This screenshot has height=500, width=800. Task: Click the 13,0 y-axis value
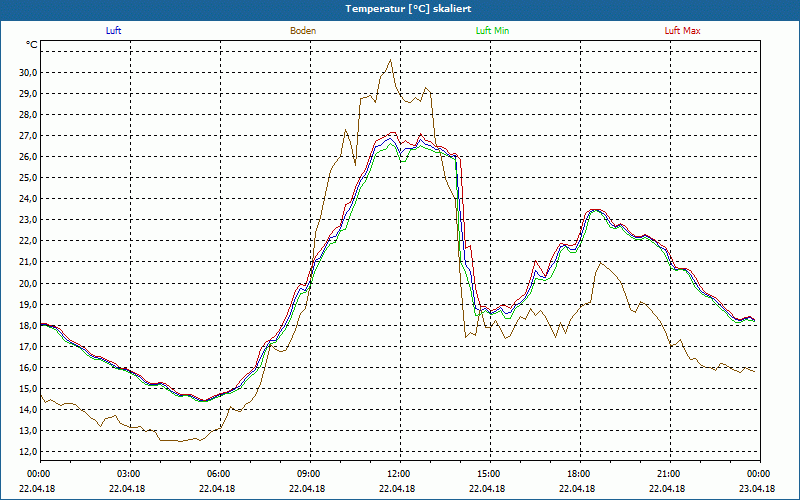29,431
